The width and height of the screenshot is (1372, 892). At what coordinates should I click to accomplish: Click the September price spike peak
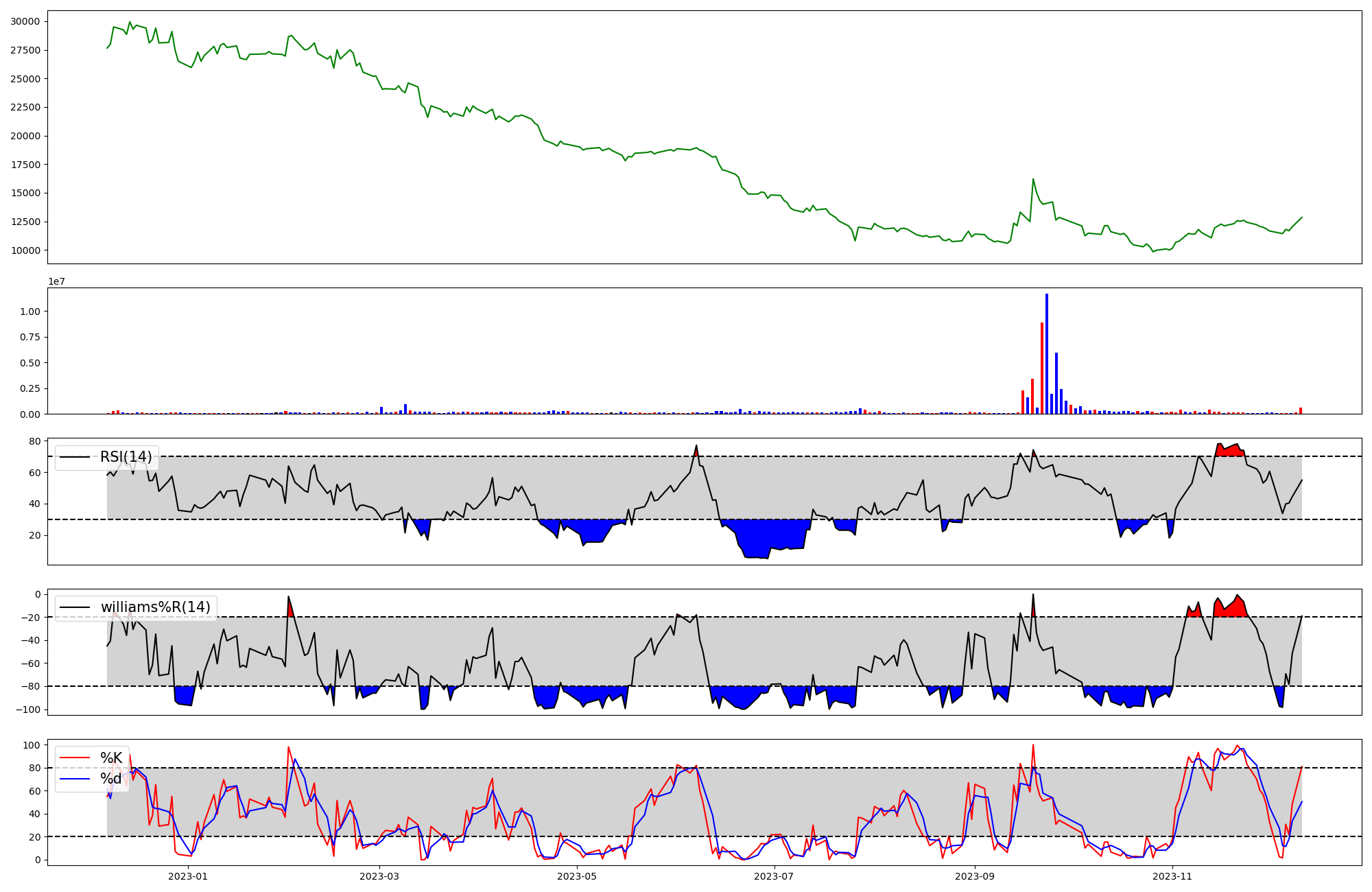(1033, 180)
